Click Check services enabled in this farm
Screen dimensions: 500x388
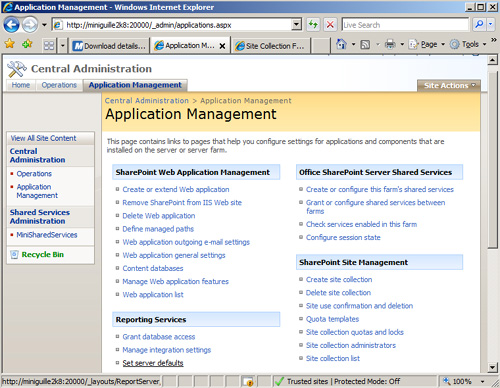[361, 224]
